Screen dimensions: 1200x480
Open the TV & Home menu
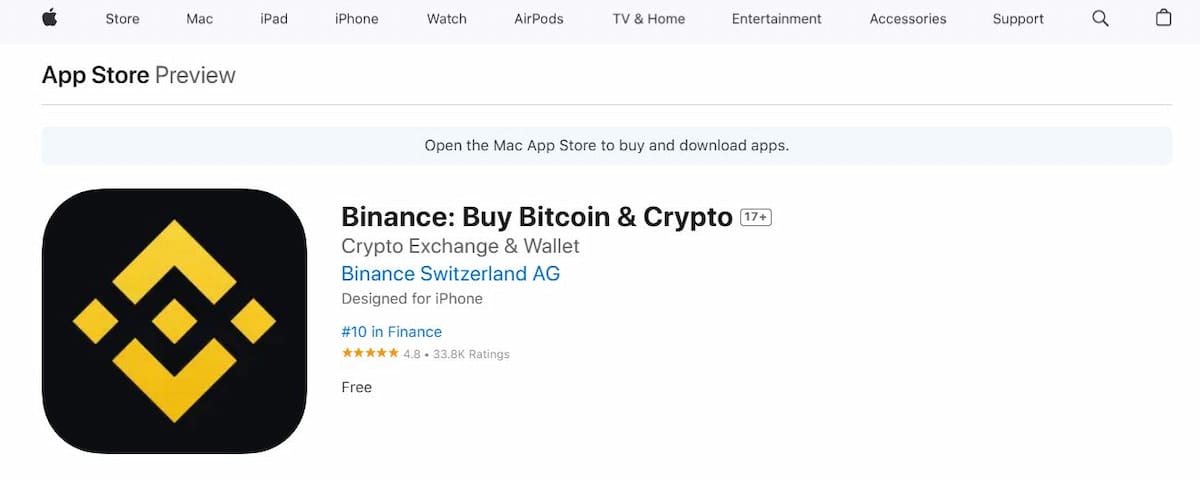(648, 19)
